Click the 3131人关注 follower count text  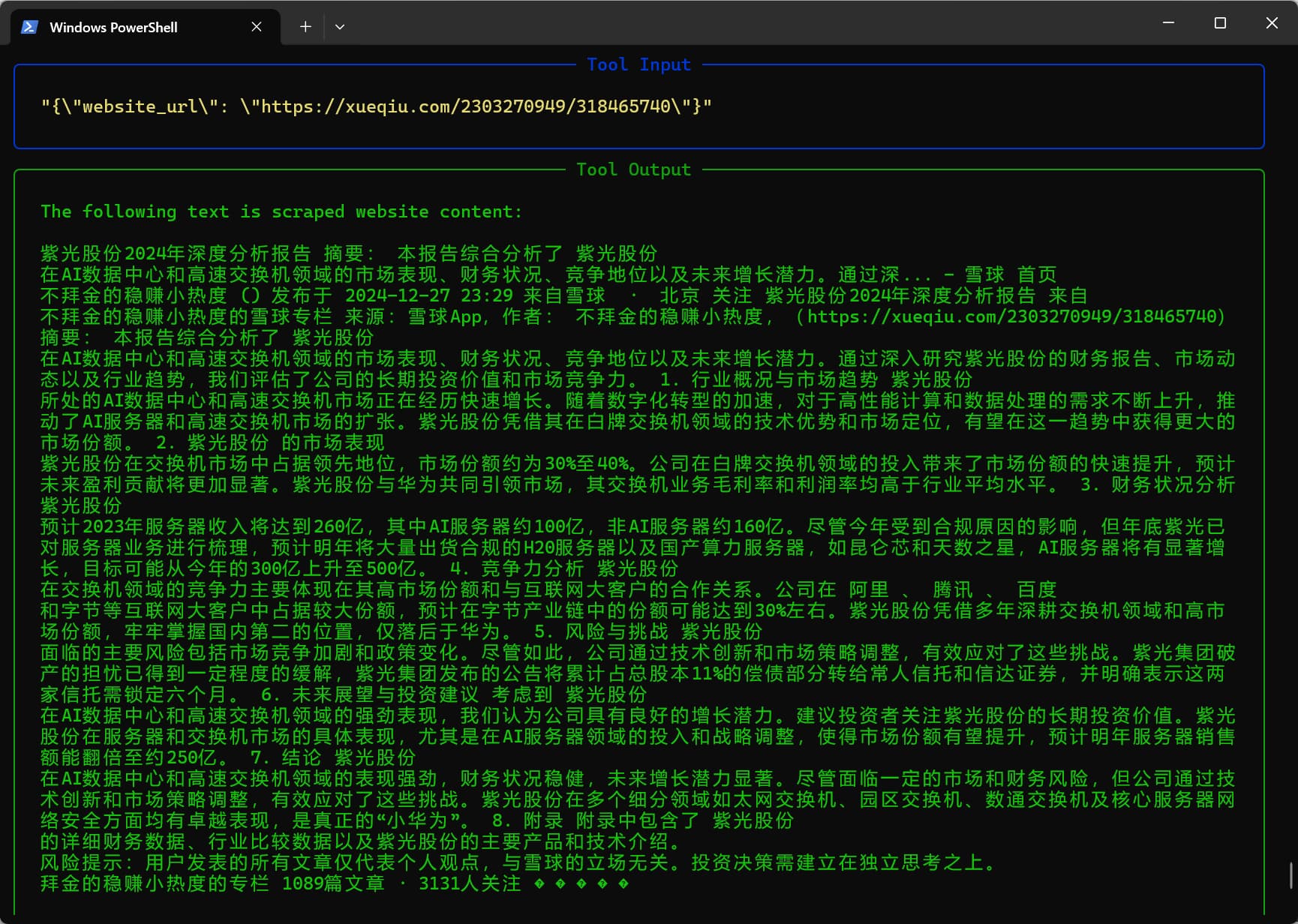point(470,883)
